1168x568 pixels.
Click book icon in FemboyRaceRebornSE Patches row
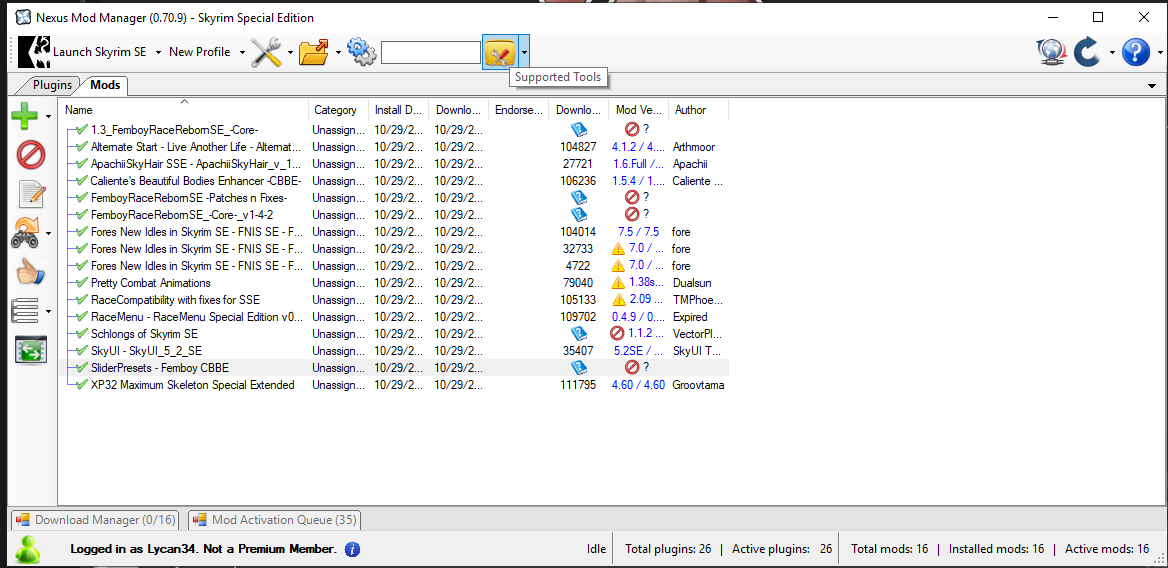(579, 197)
